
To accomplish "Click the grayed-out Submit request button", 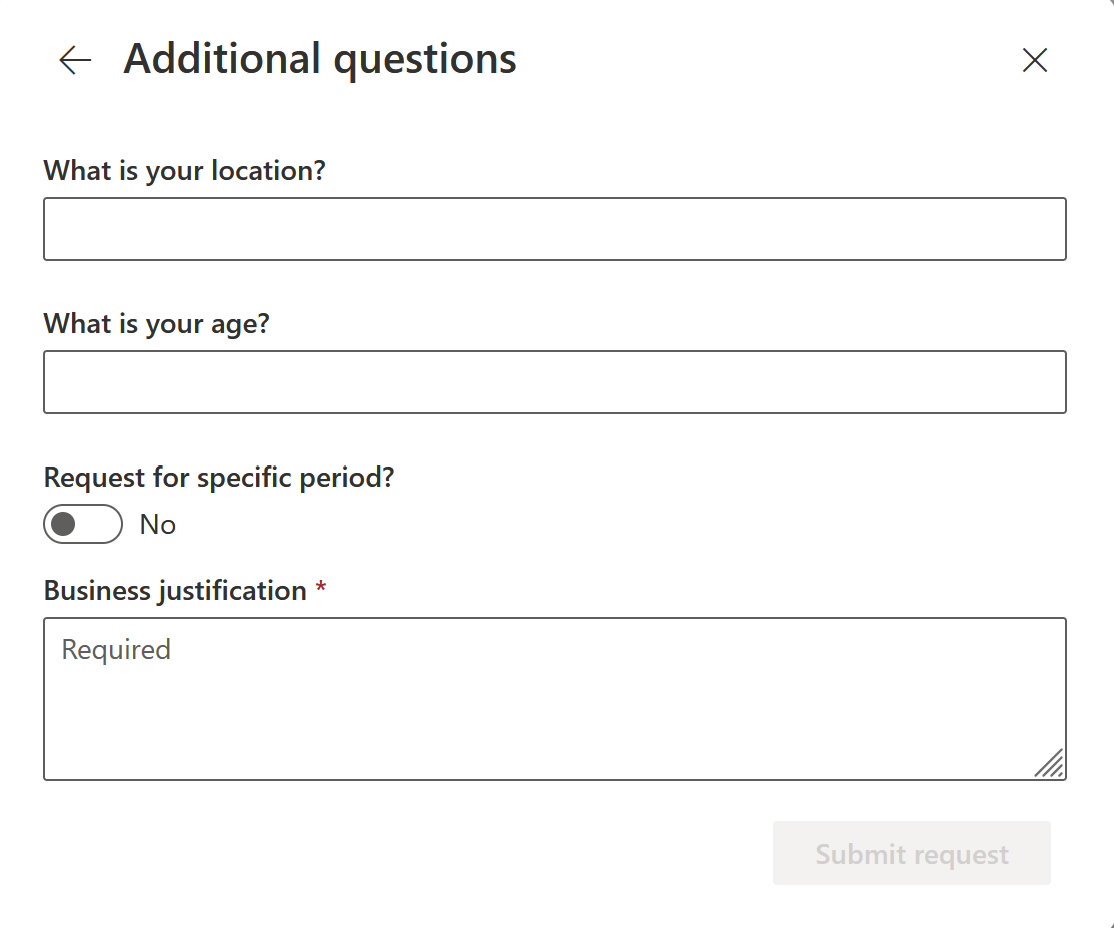I will [911, 853].
